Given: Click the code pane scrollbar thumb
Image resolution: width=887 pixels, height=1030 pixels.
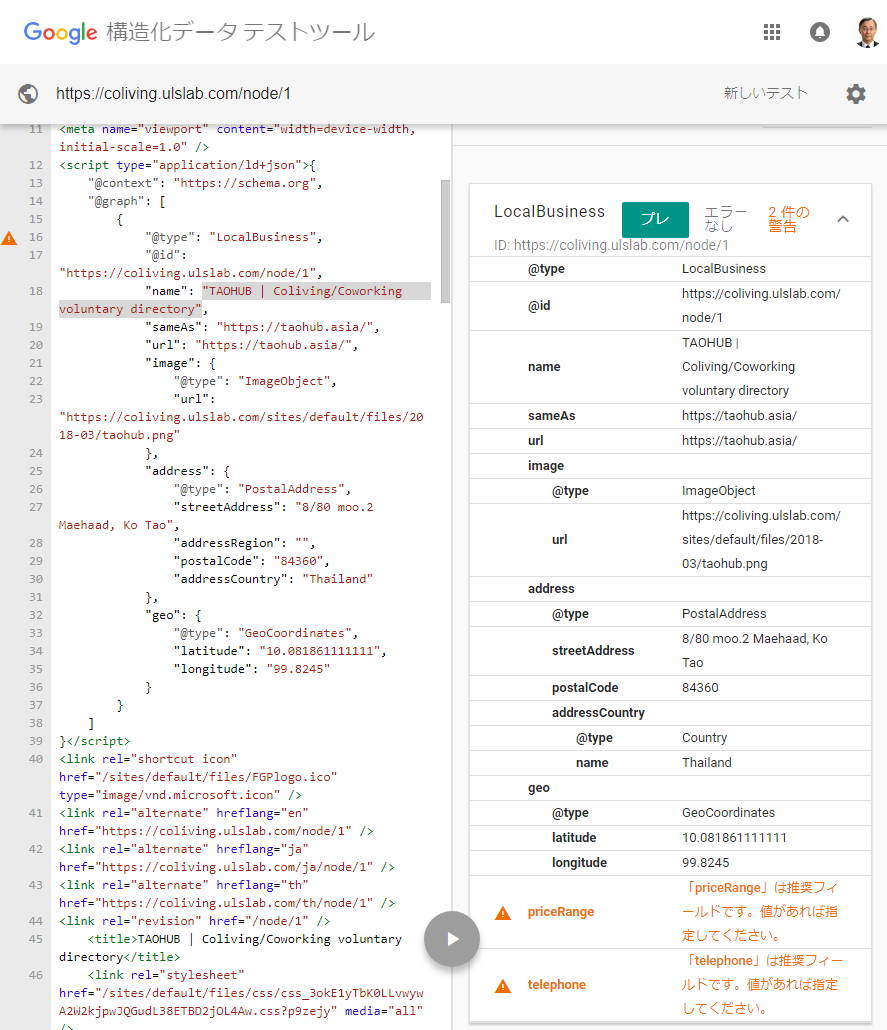Looking at the screenshot, I should tap(445, 241).
